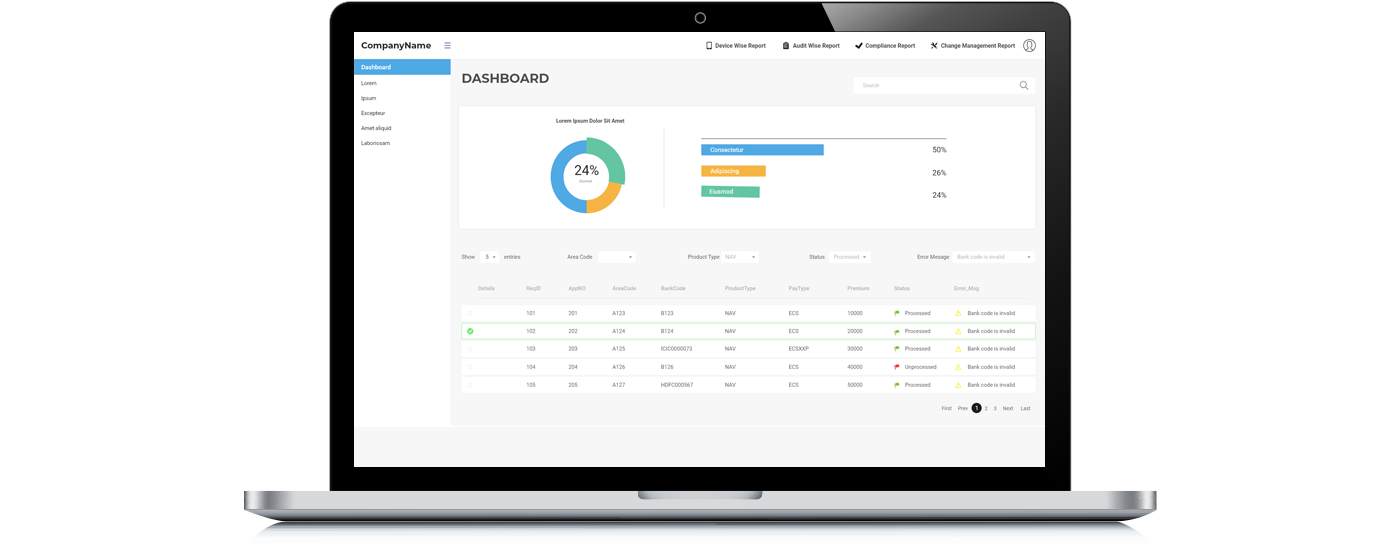1390x550 pixels.
Task: Go to the Next page
Action: pos(1008,408)
